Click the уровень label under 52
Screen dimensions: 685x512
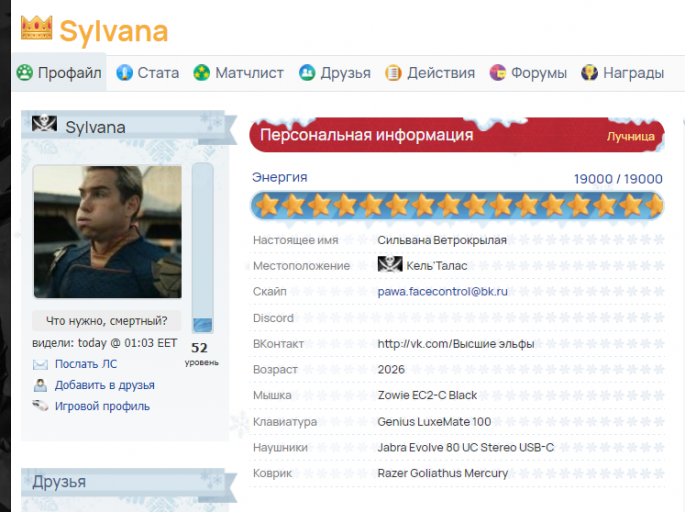pyautogui.click(x=201, y=363)
